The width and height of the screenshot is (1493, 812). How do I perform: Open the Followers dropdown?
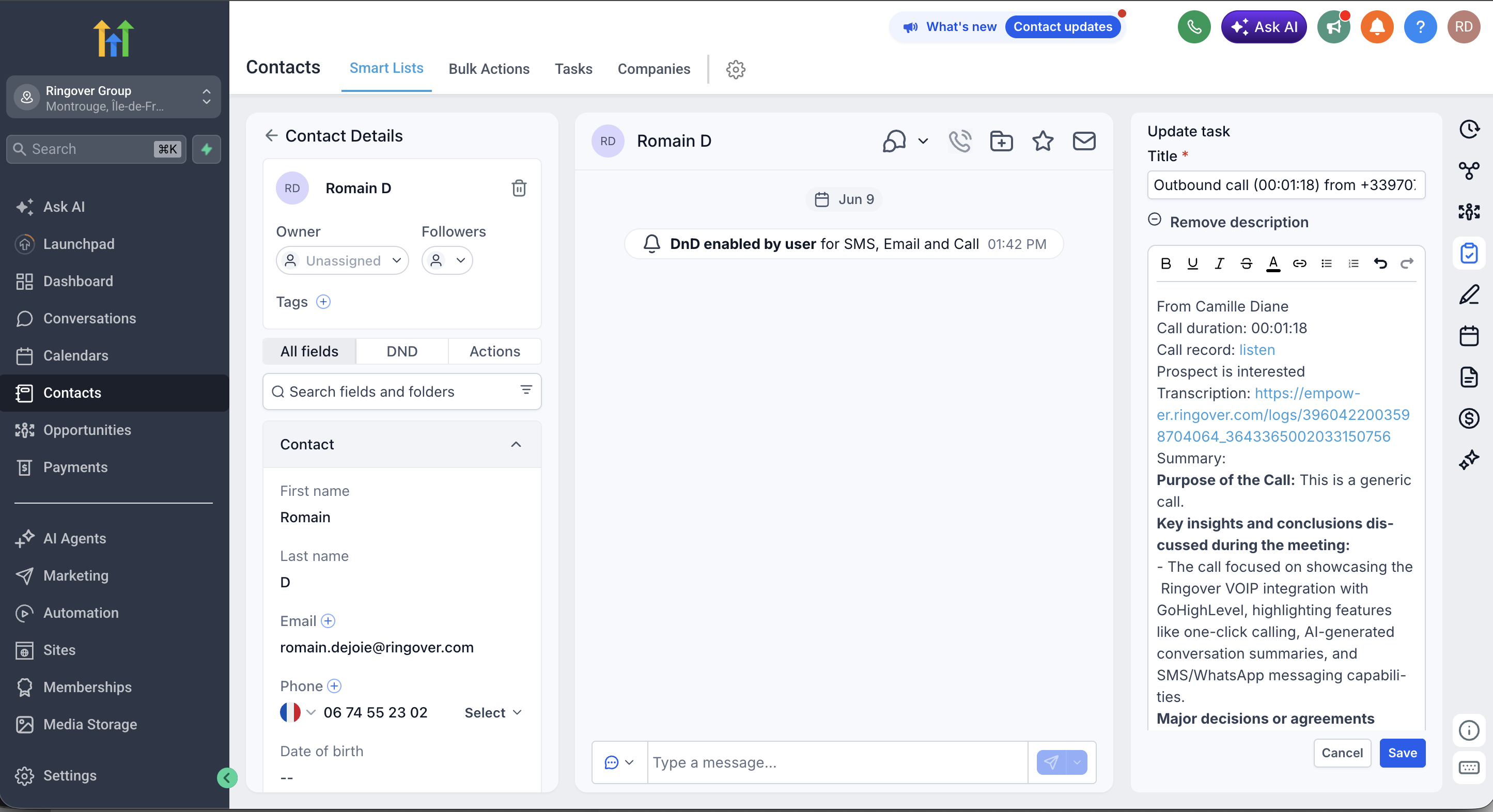[x=447, y=261]
